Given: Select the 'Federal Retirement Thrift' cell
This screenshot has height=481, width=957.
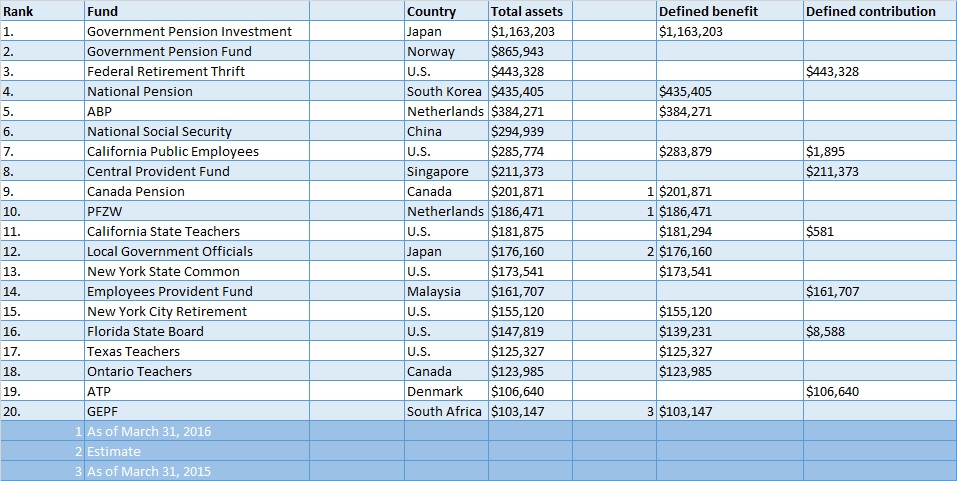Looking at the screenshot, I should (197, 71).
